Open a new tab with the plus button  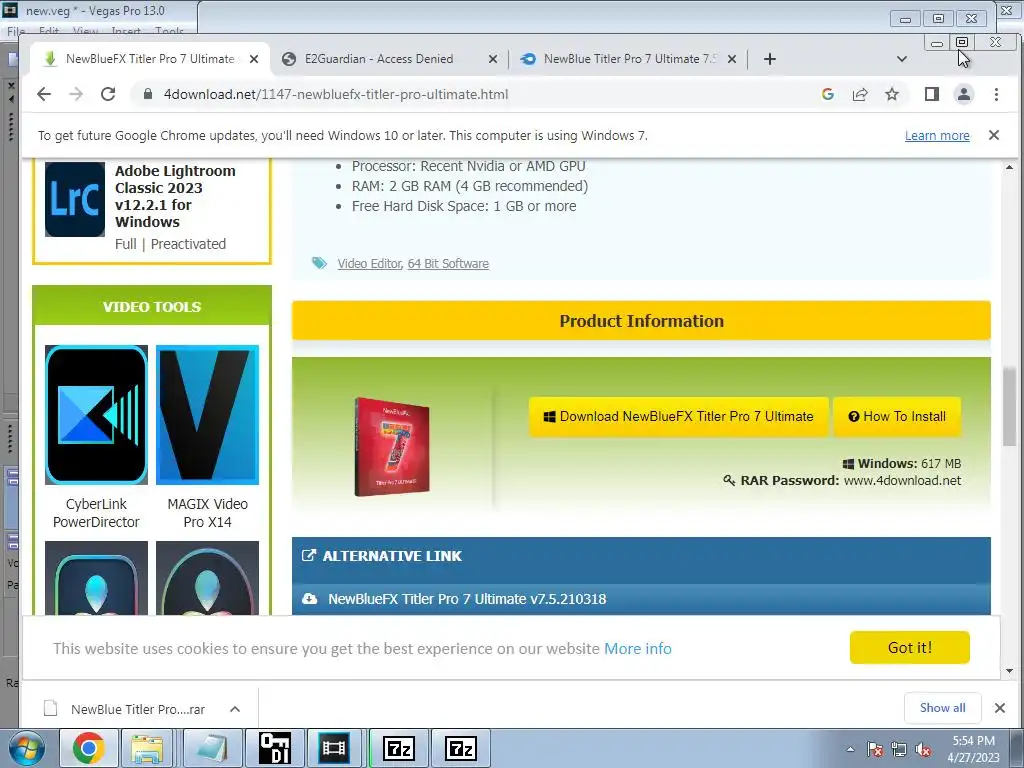[770, 59]
